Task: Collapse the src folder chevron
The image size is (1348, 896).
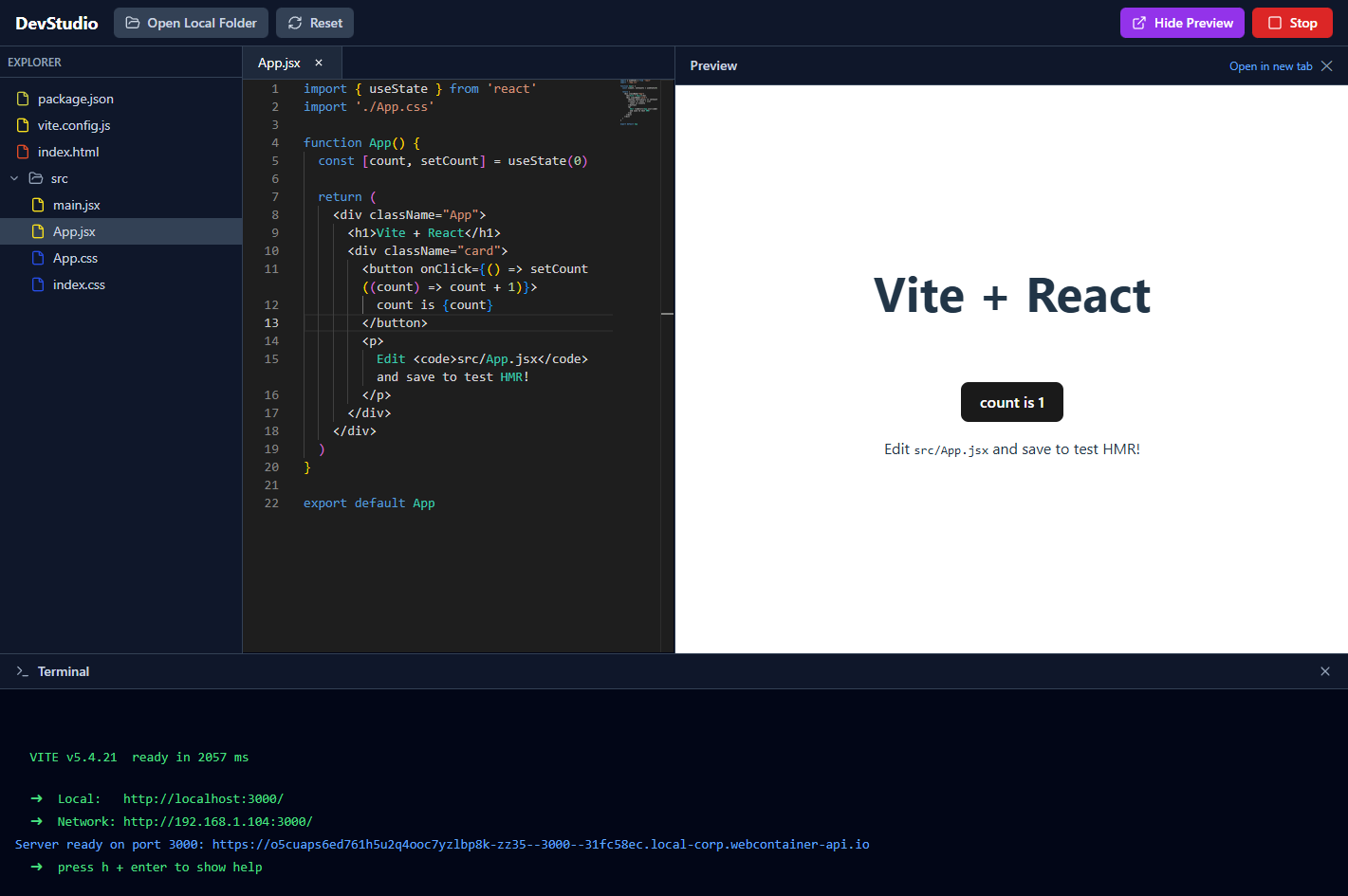Action: point(14,178)
